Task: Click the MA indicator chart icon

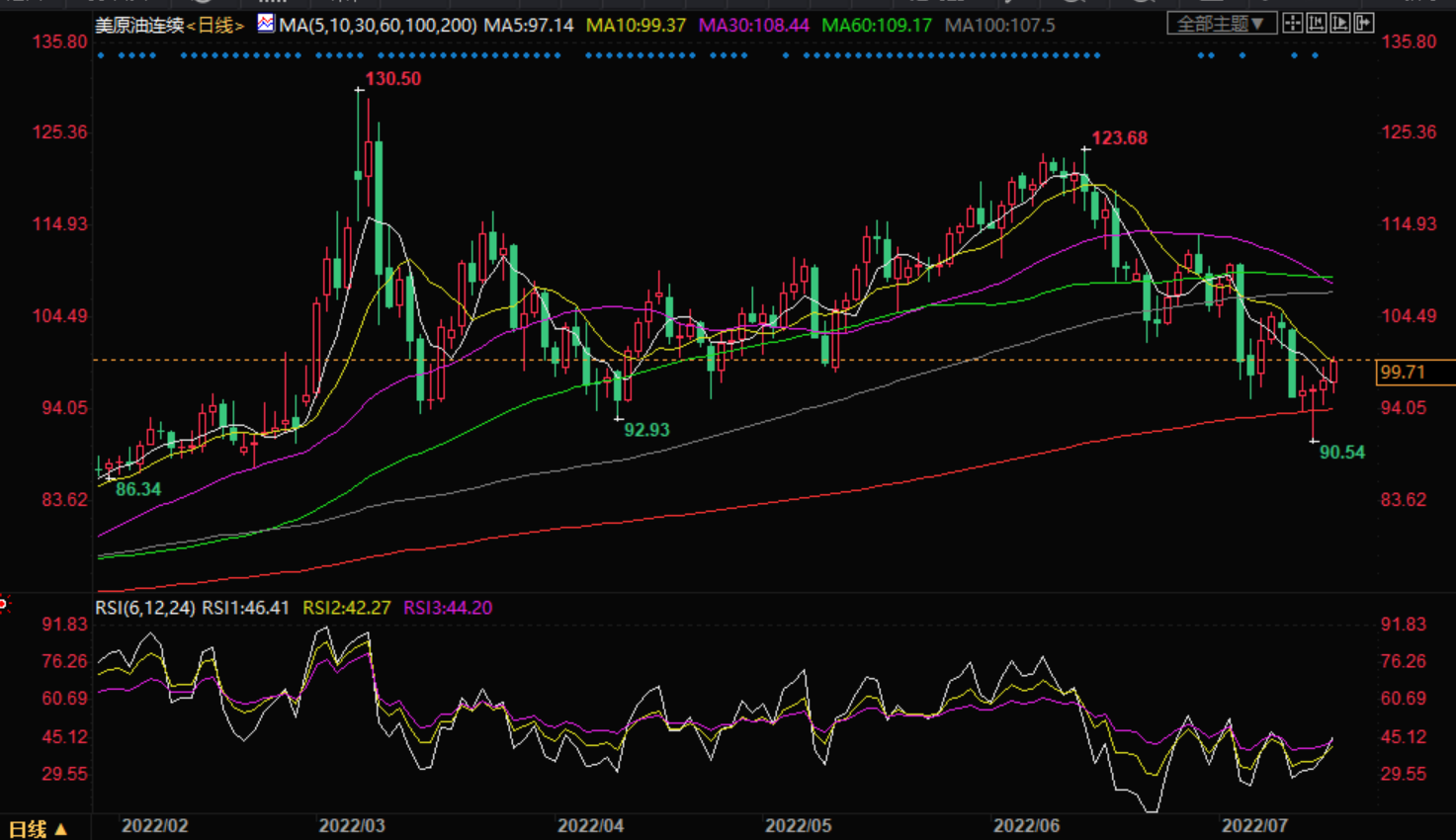Action: pos(266,23)
